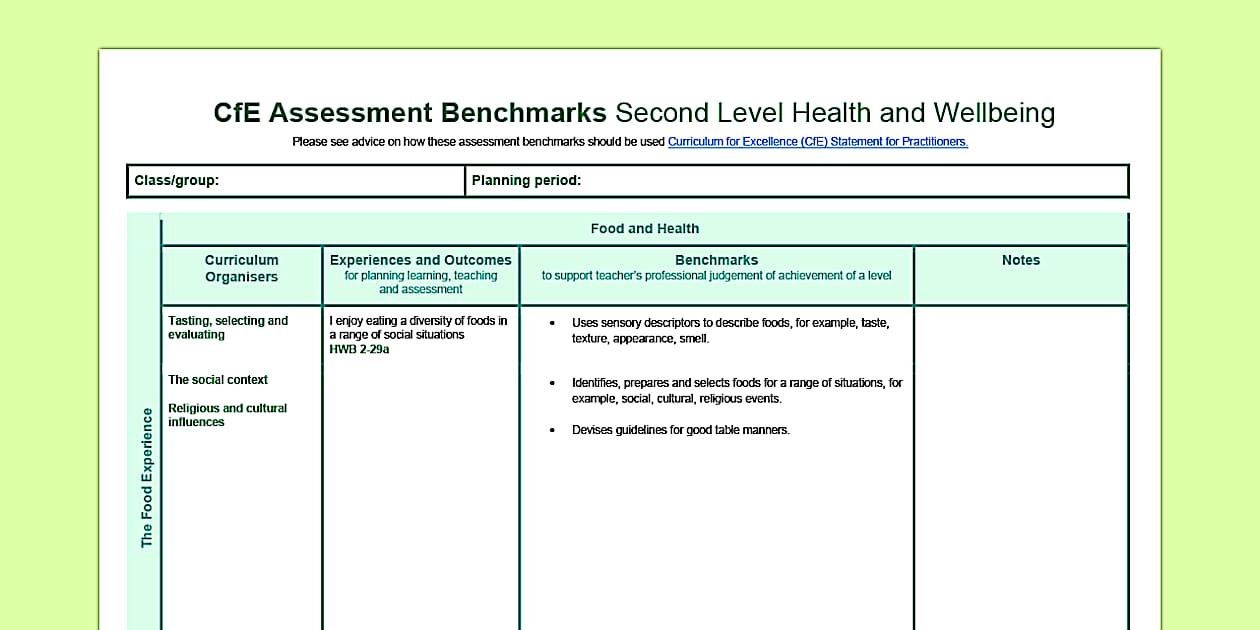Screen dimensions: 1260x630
Task: Open the Curriculum for Excellence Statement for Practitioners link
Action: click(x=817, y=141)
